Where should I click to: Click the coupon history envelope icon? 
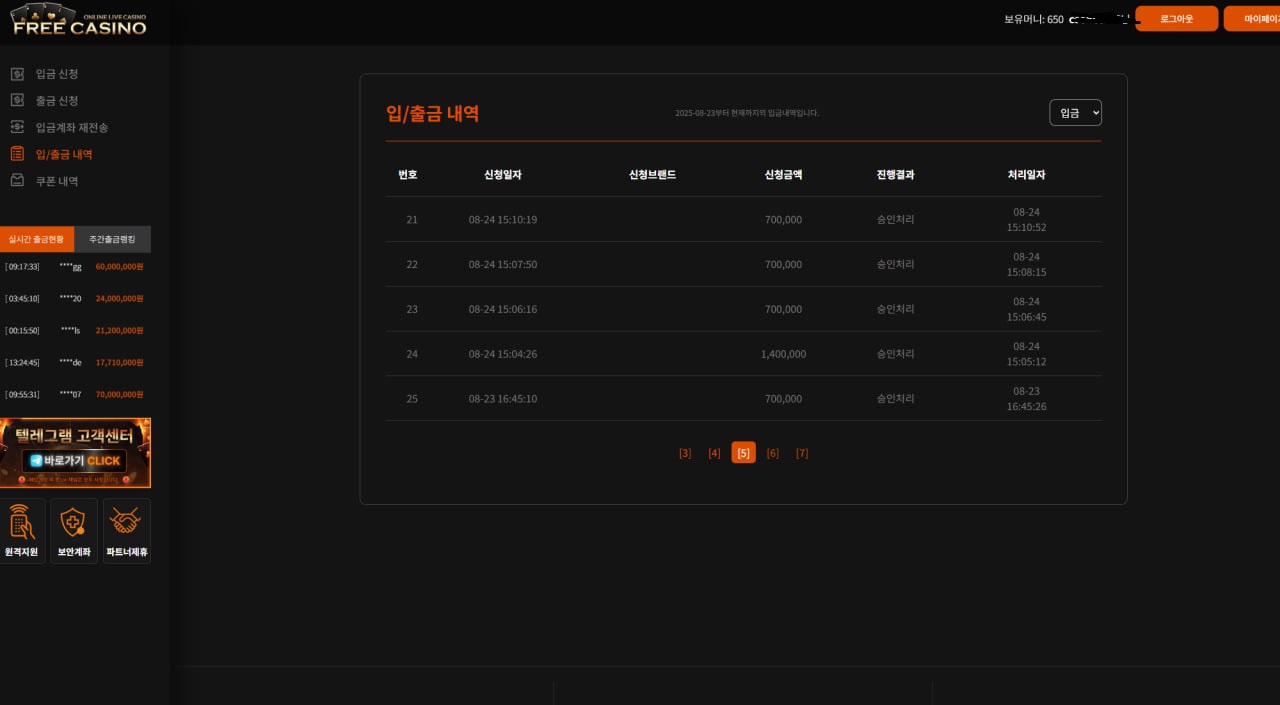pyautogui.click(x=17, y=181)
